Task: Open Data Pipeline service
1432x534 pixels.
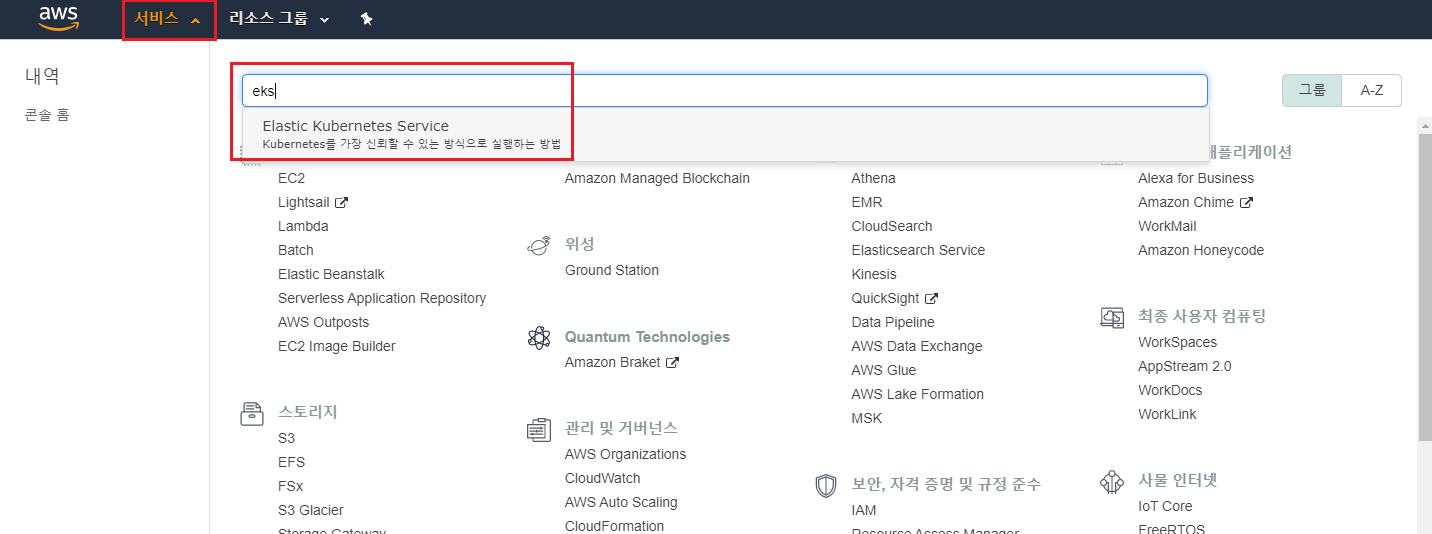Action: 893,322
